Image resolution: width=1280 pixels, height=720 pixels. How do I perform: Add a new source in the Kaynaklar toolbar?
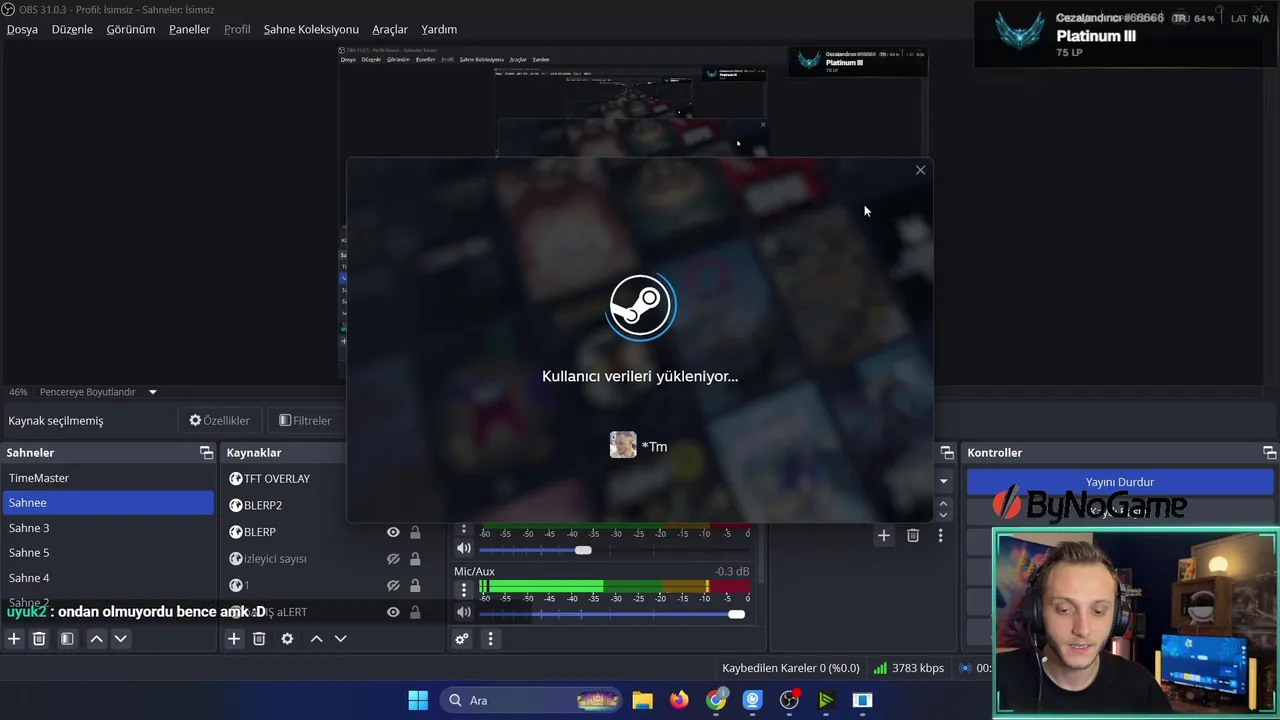(234, 638)
